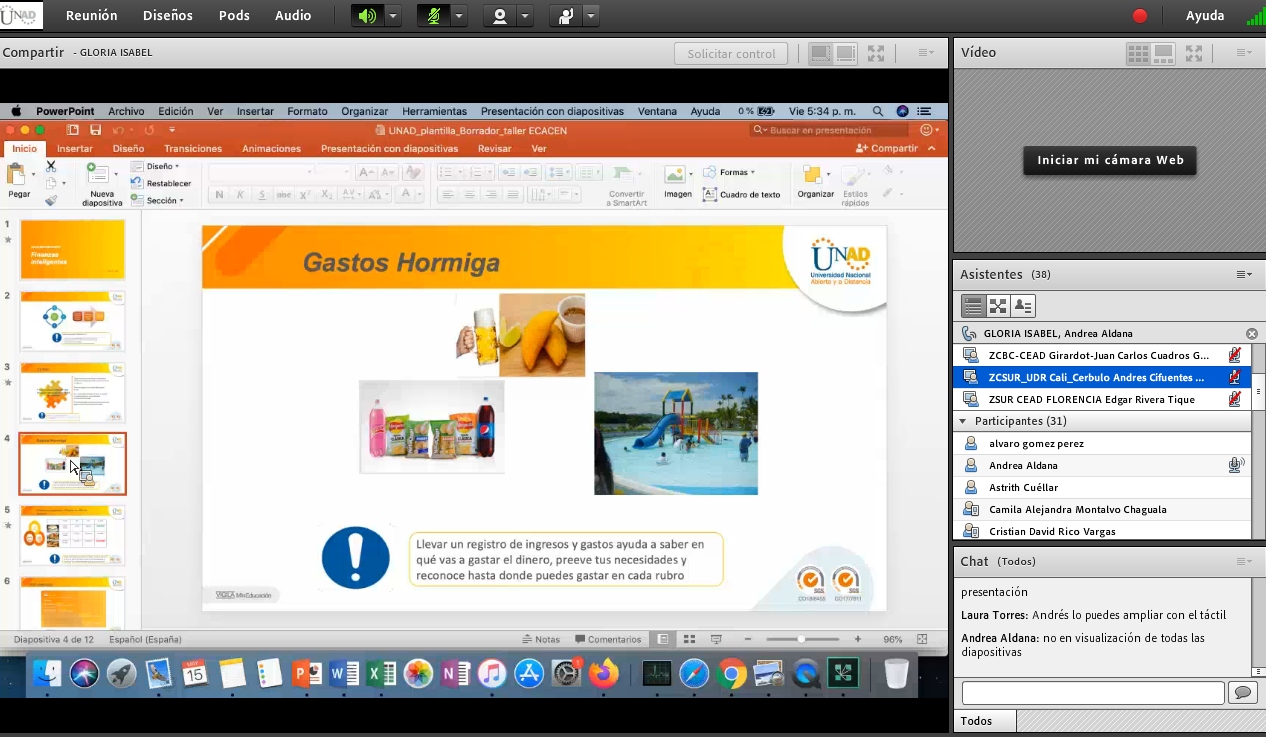Dismiss the active speakers bar
This screenshot has width=1266, height=737.
point(1252,334)
